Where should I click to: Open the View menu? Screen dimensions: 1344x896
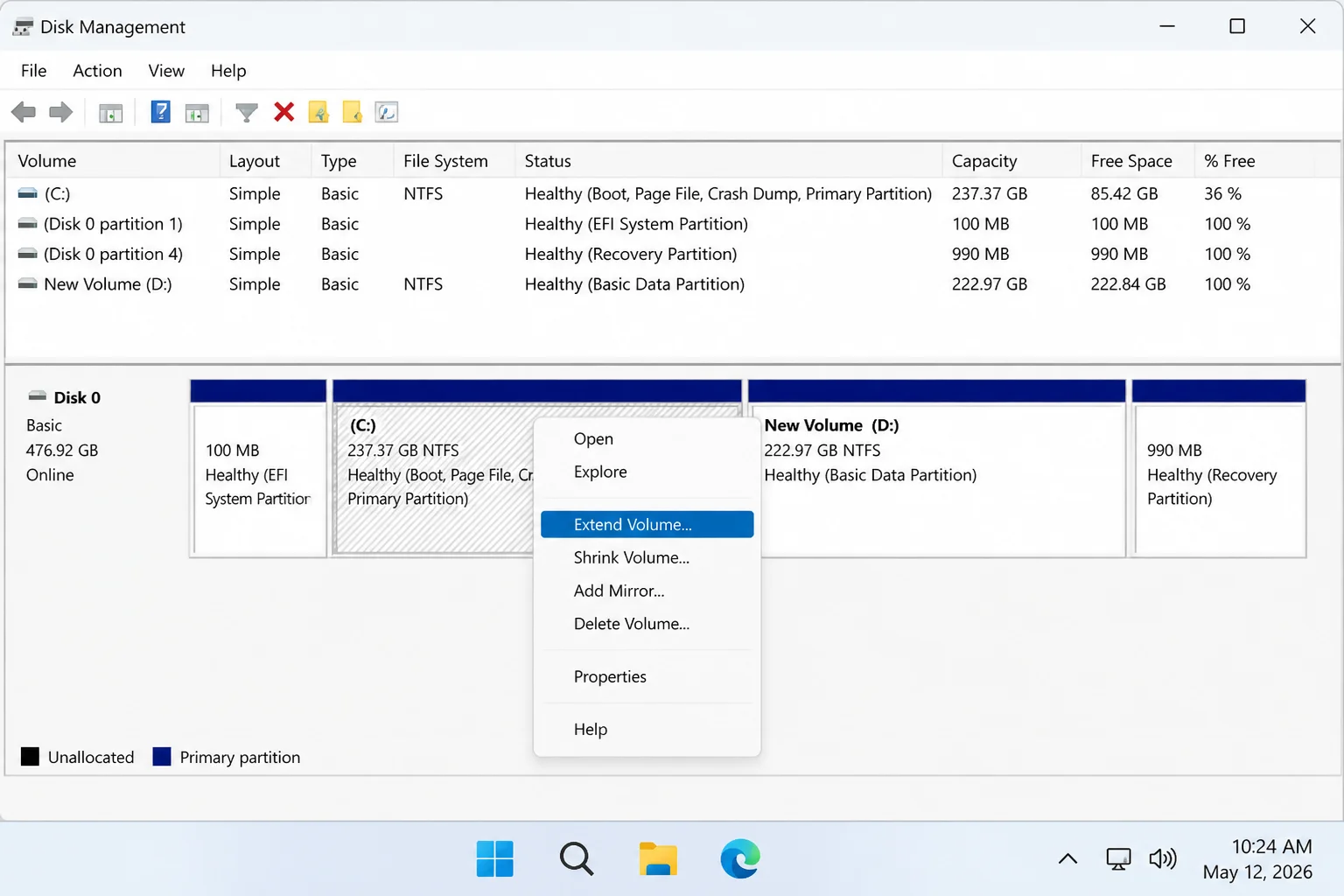(x=166, y=71)
